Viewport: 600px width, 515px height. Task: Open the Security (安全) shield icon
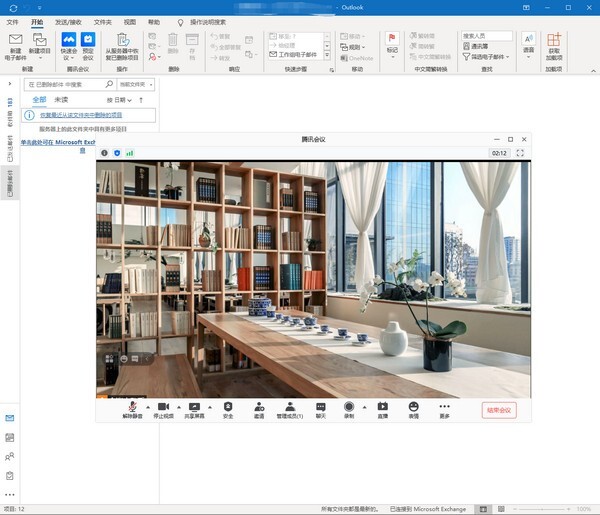click(x=228, y=407)
